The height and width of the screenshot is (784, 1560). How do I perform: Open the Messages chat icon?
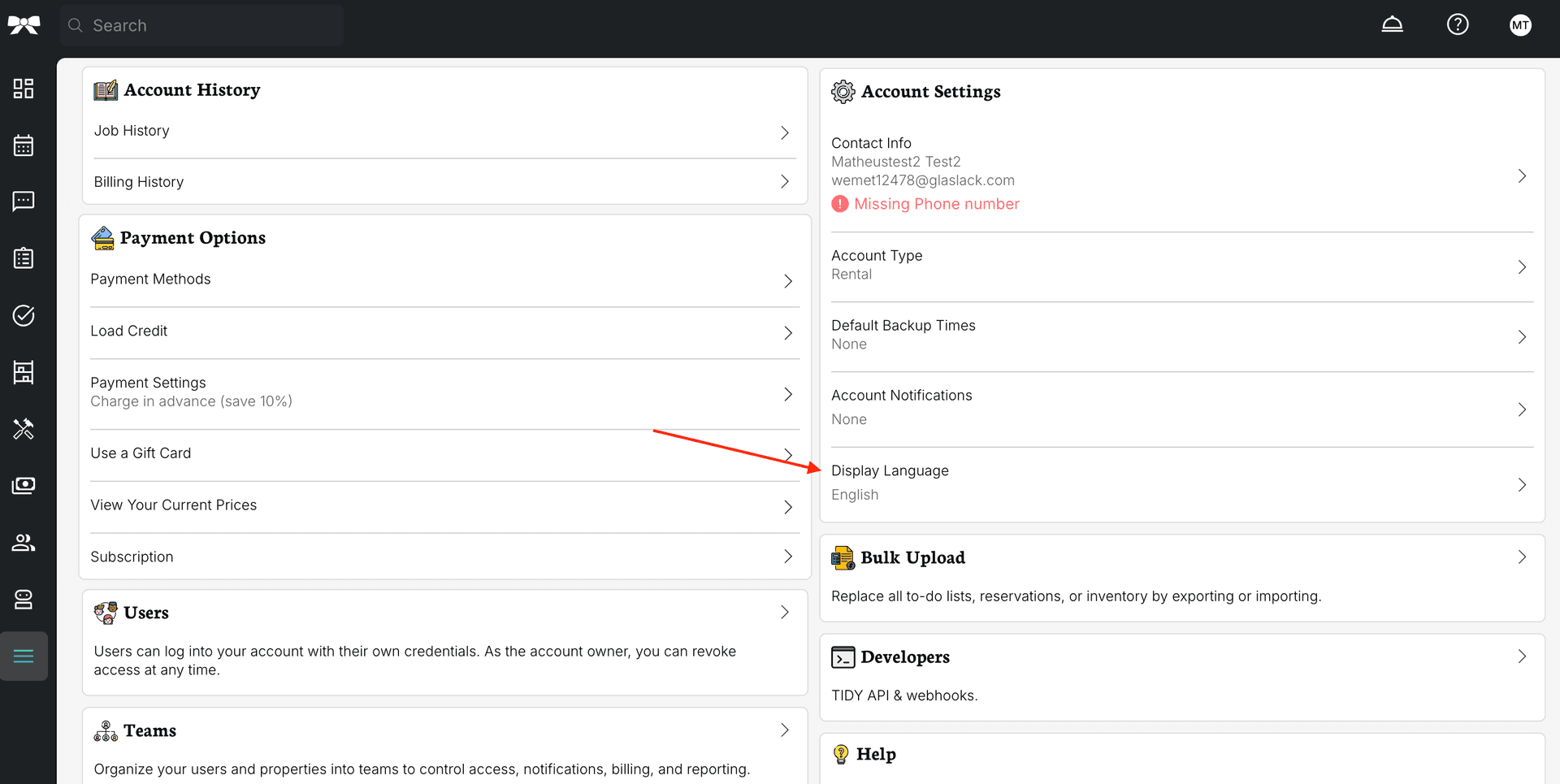24,201
